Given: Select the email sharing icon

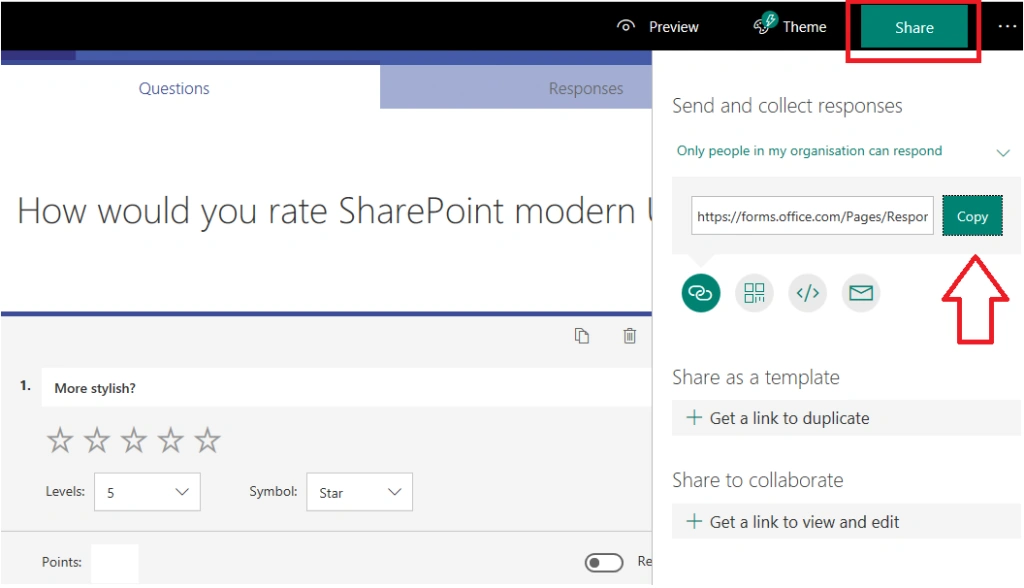Looking at the screenshot, I should [861, 293].
